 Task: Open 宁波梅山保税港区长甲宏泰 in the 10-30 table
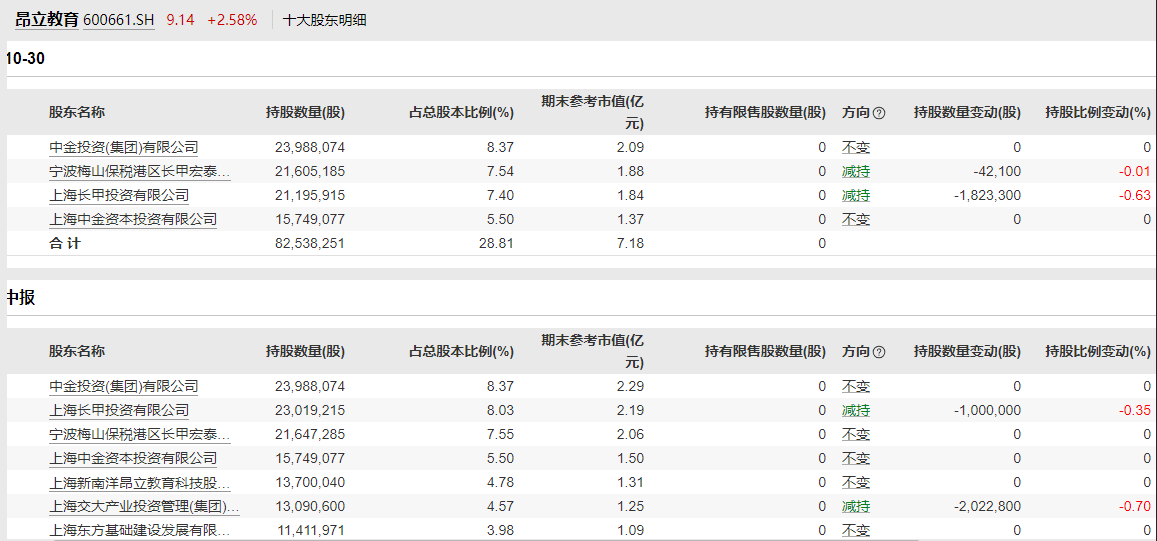(139, 172)
